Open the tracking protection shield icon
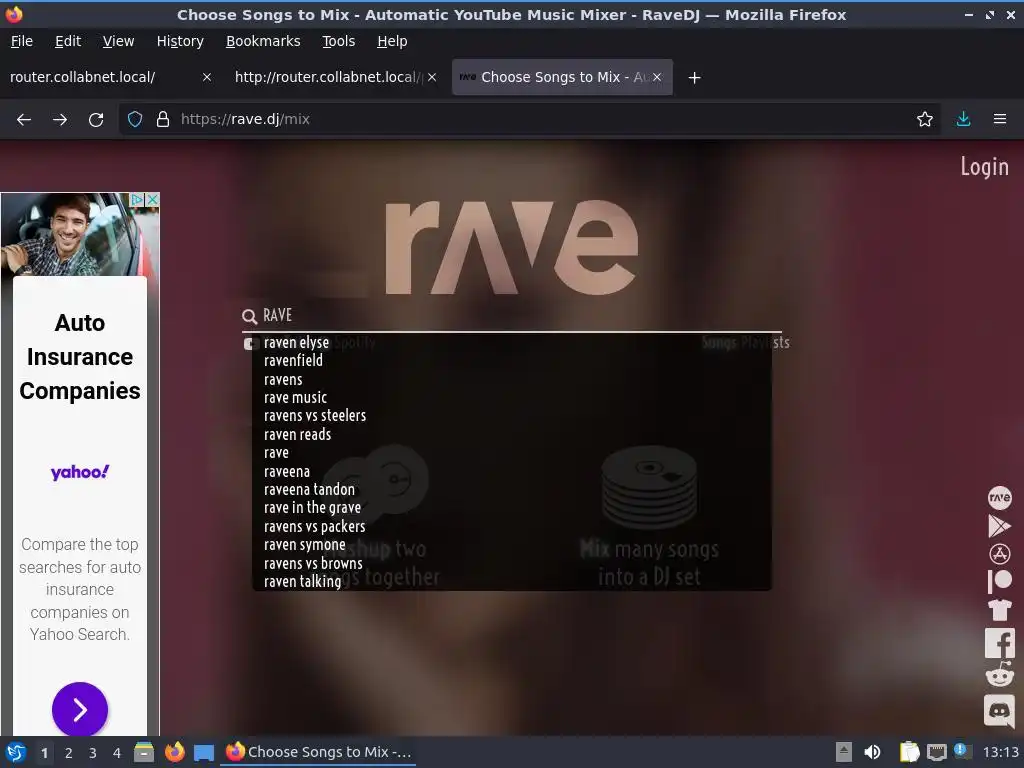The image size is (1024, 768). pyautogui.click(x=135, y=120)
